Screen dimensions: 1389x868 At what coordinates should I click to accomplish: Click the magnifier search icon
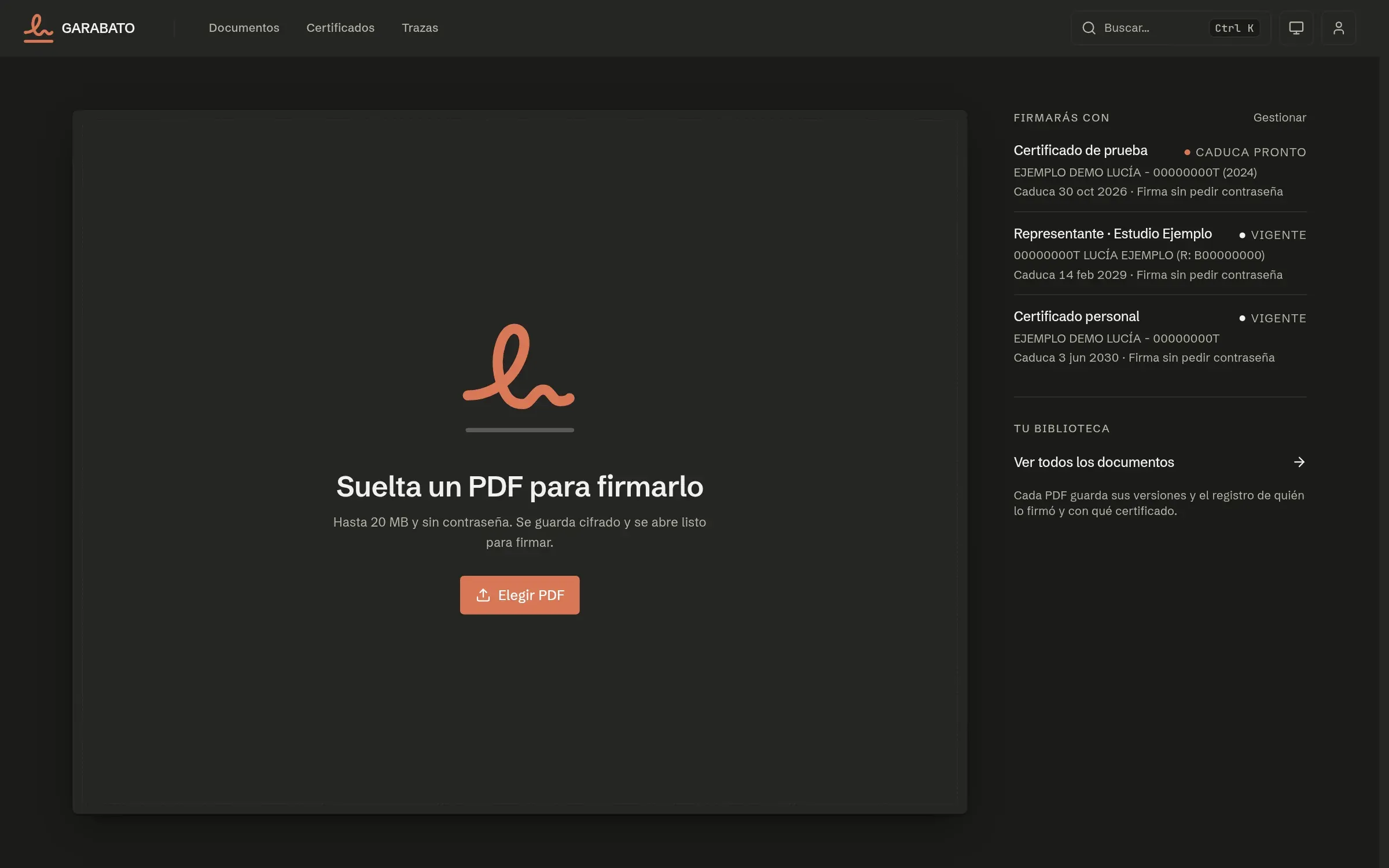point(1089,28)
